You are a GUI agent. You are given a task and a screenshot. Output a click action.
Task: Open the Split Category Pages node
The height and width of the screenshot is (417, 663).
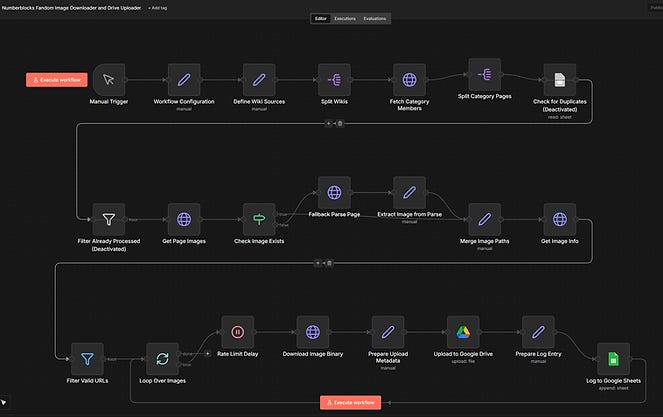(x=485, y=74)
